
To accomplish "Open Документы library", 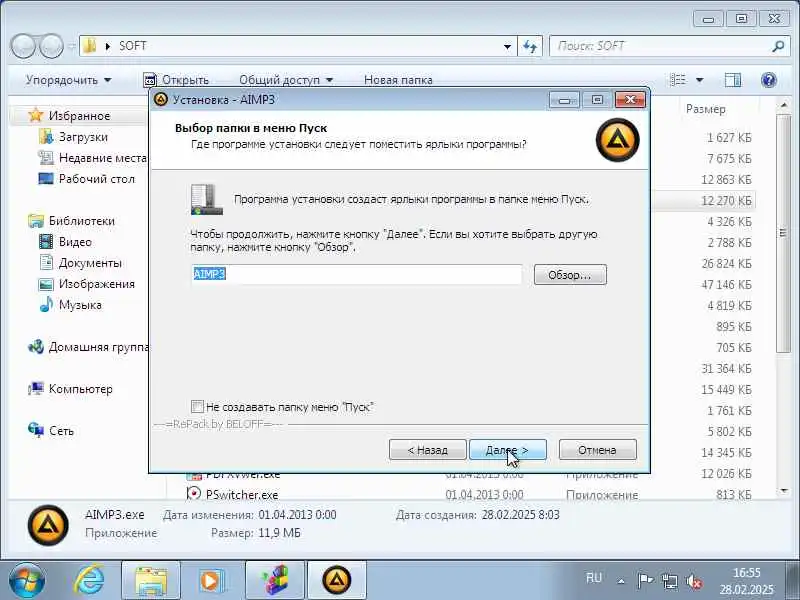I will [90, 263].
